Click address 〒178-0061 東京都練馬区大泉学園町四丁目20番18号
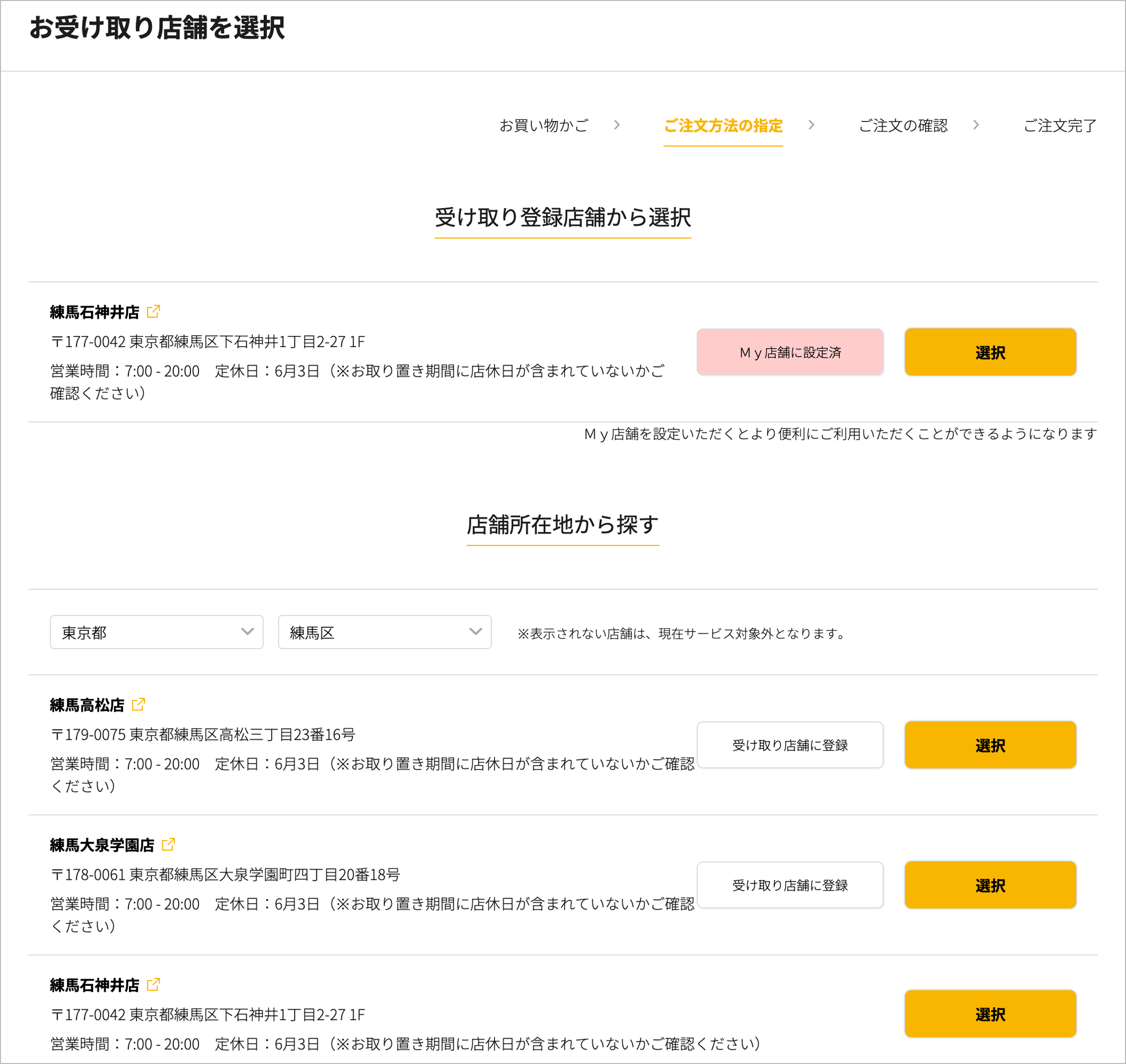 click(225, 875)
